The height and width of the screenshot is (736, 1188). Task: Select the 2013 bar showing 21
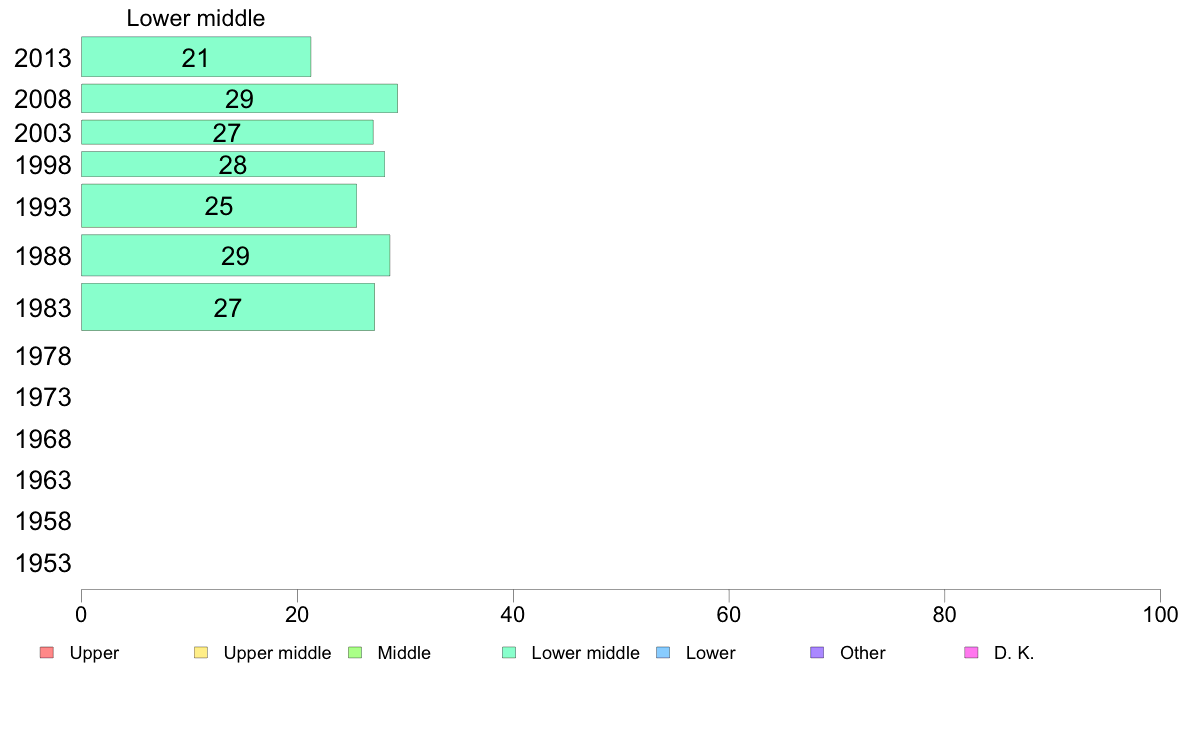(x=195, y=57)
